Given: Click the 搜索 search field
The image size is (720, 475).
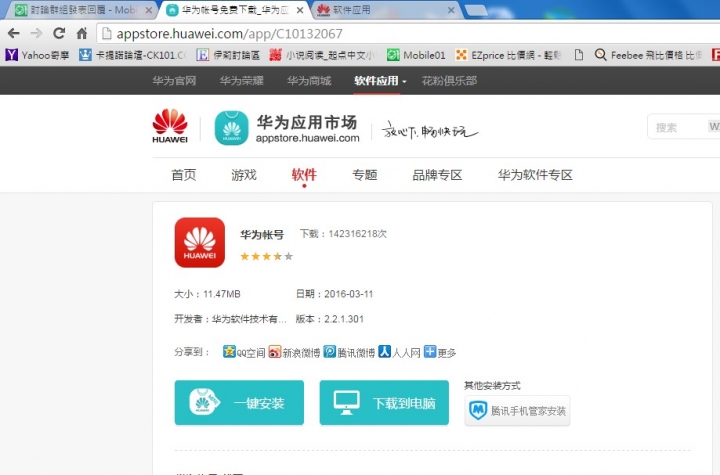Looking at the screenshot, I should coord(683,127).
